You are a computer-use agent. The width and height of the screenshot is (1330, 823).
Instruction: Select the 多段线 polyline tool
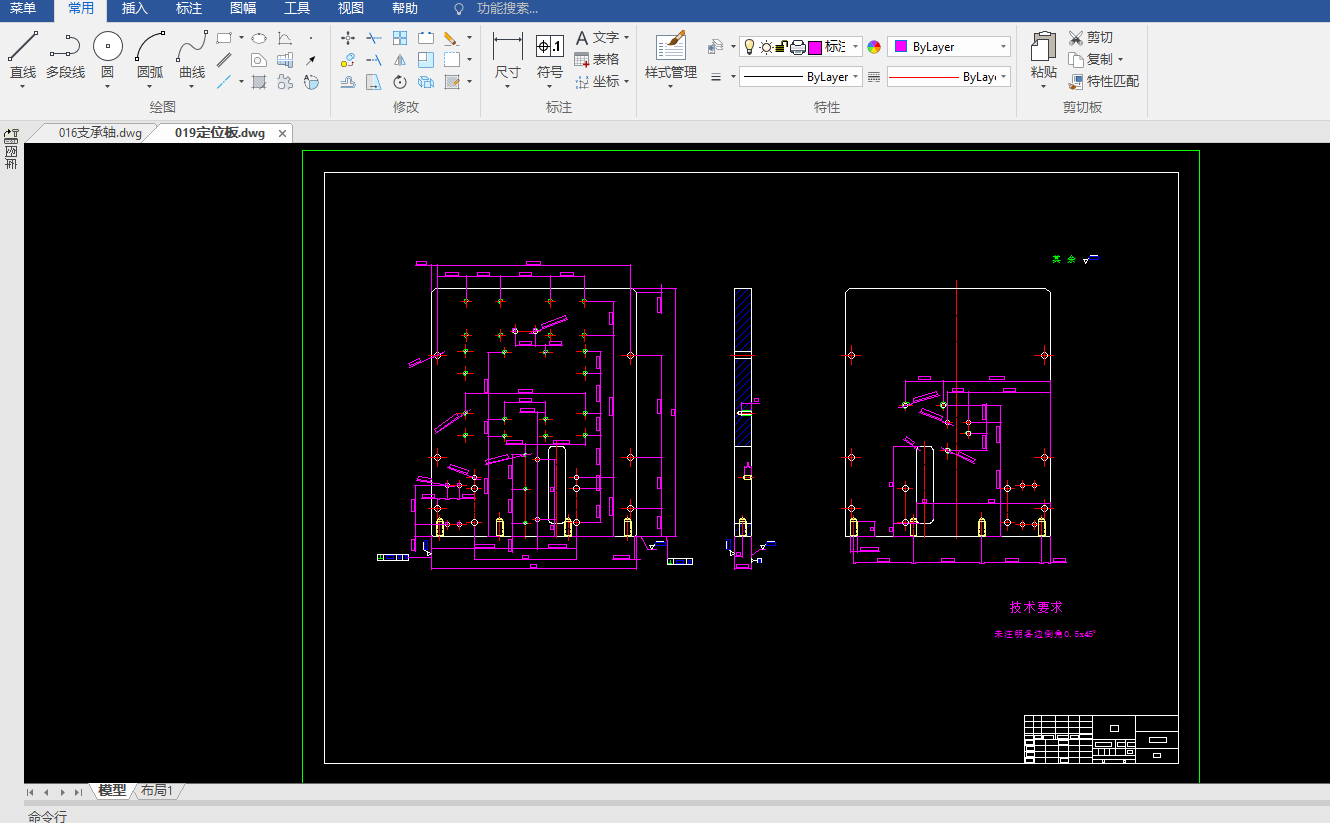pyautogui.click(x=65, y=55)
